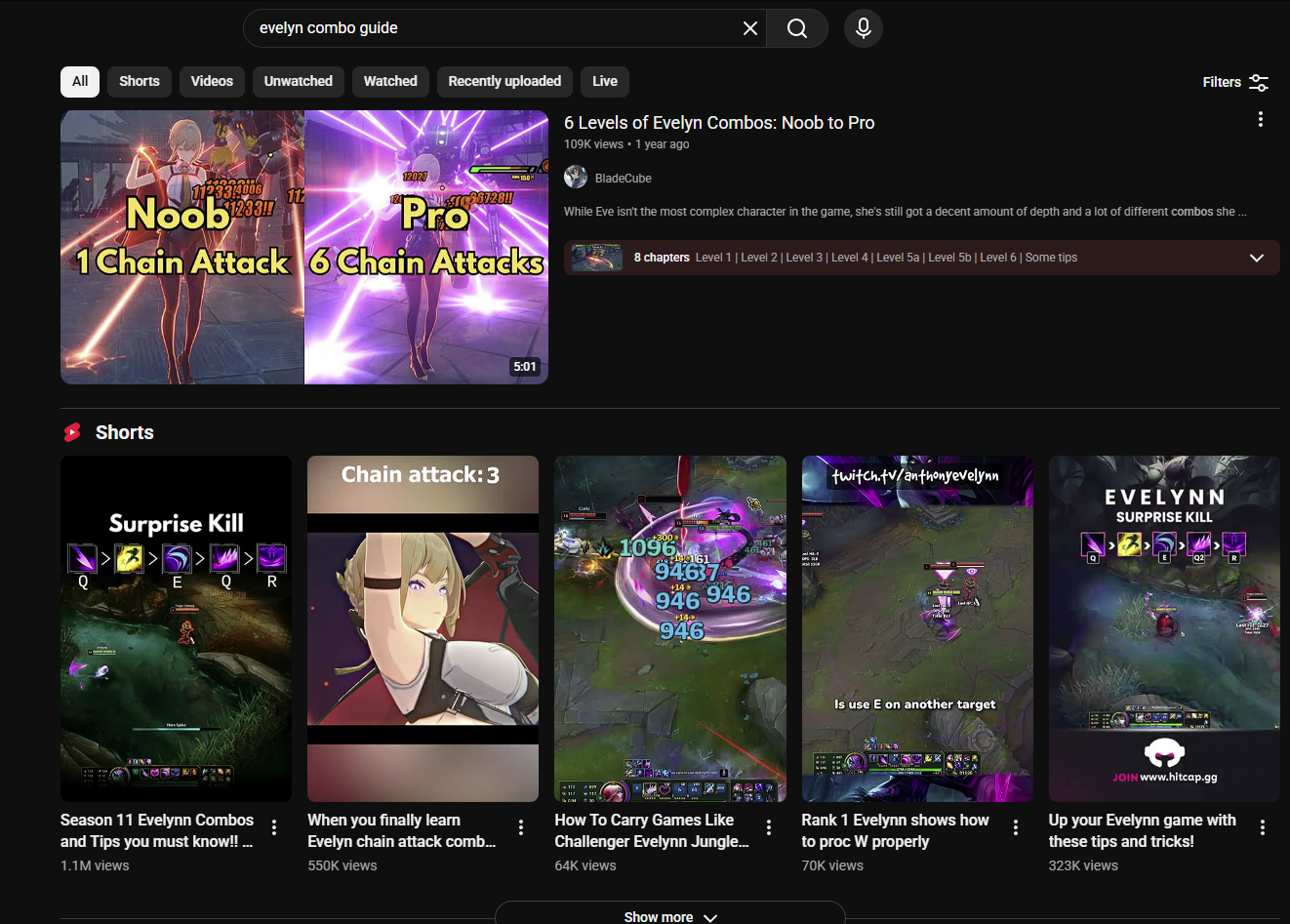Play the Noob vs Pro chain attack thumbnail
The height and width of the screenshot is (924, 1290).
[x=304, y=247]
